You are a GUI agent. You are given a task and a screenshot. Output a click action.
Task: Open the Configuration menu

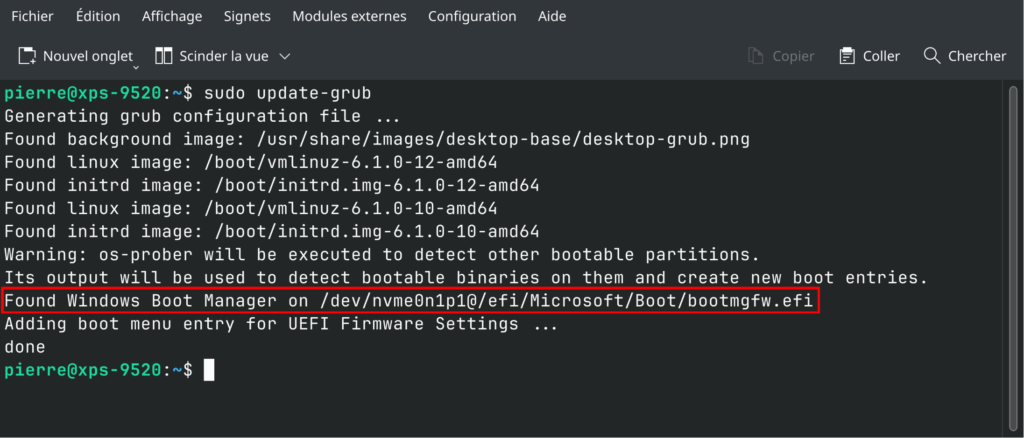tap(472, 16)
